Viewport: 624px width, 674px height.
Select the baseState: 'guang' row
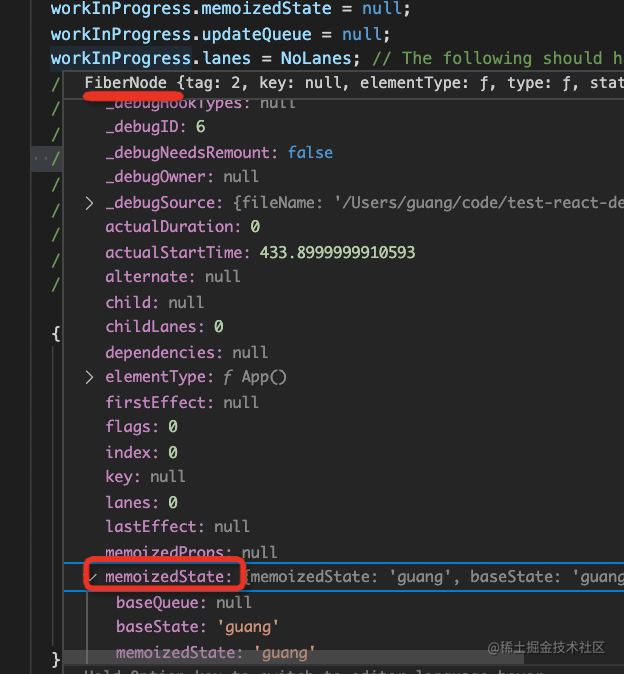point(344,627)
